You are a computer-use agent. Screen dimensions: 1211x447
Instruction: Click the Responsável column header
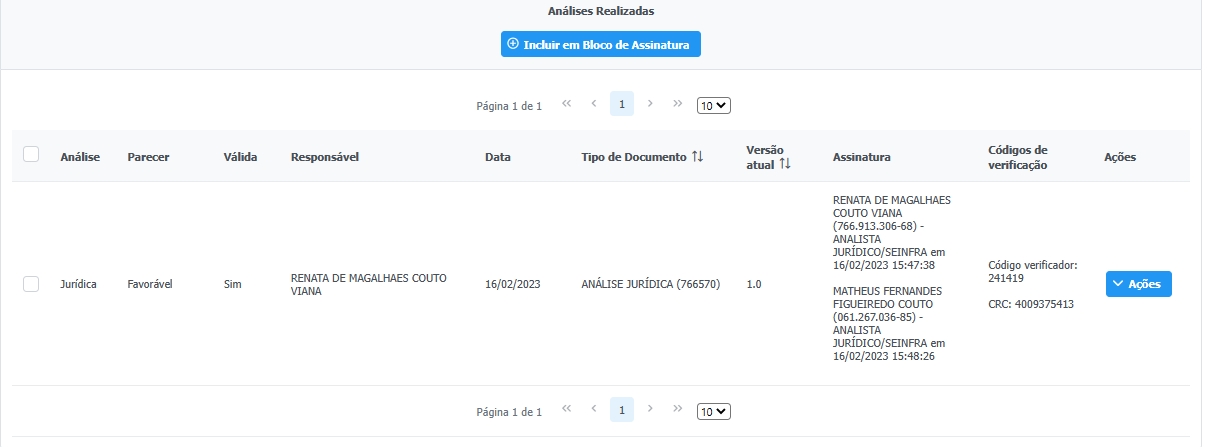[324, 157]
